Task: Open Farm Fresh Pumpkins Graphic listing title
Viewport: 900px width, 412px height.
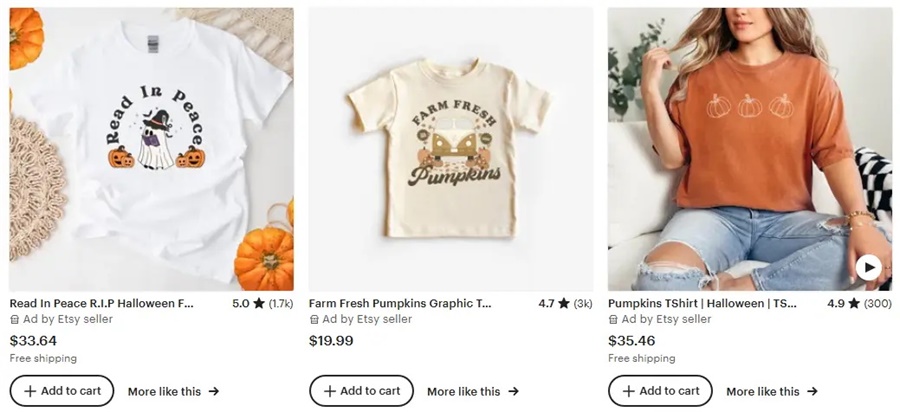Action: coord(400,303)
